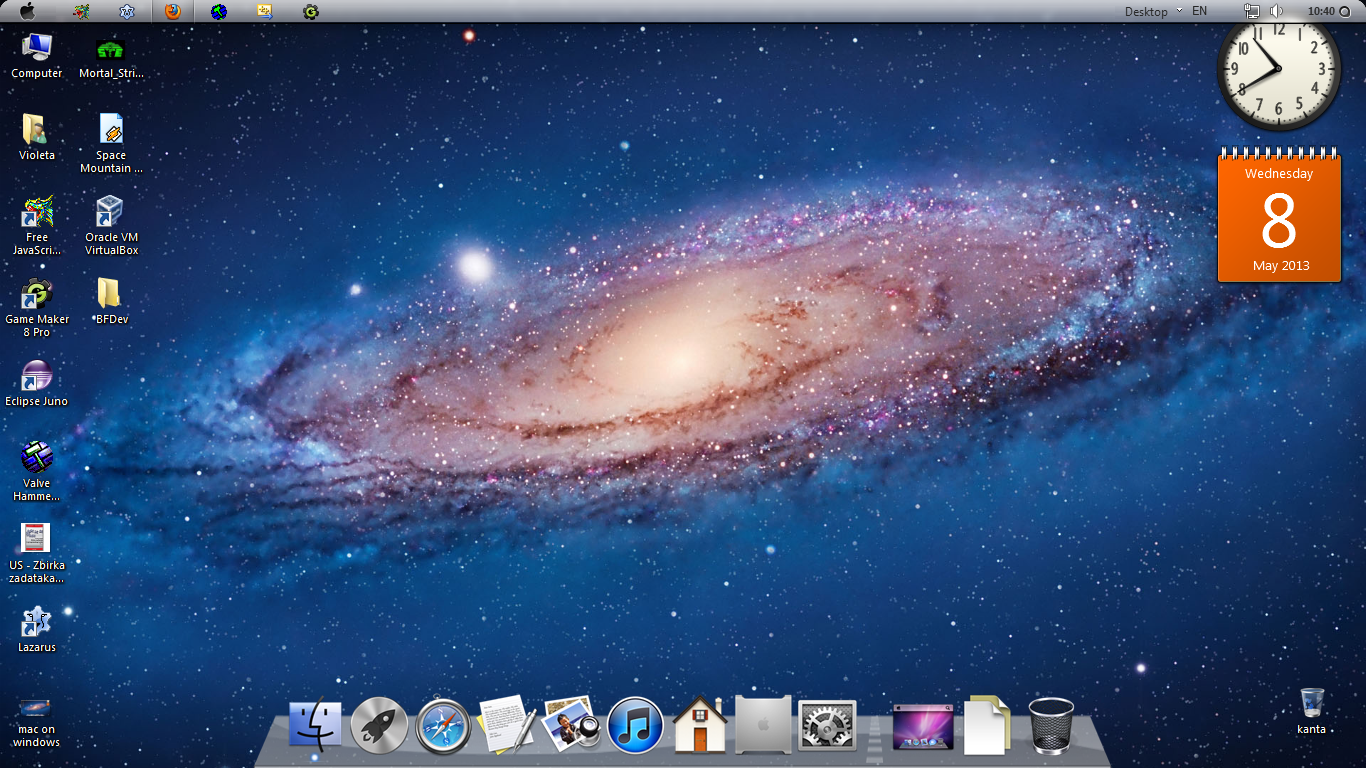Click the orange calendar gadget
The image size is (1366, 768).
(1279, 220)
